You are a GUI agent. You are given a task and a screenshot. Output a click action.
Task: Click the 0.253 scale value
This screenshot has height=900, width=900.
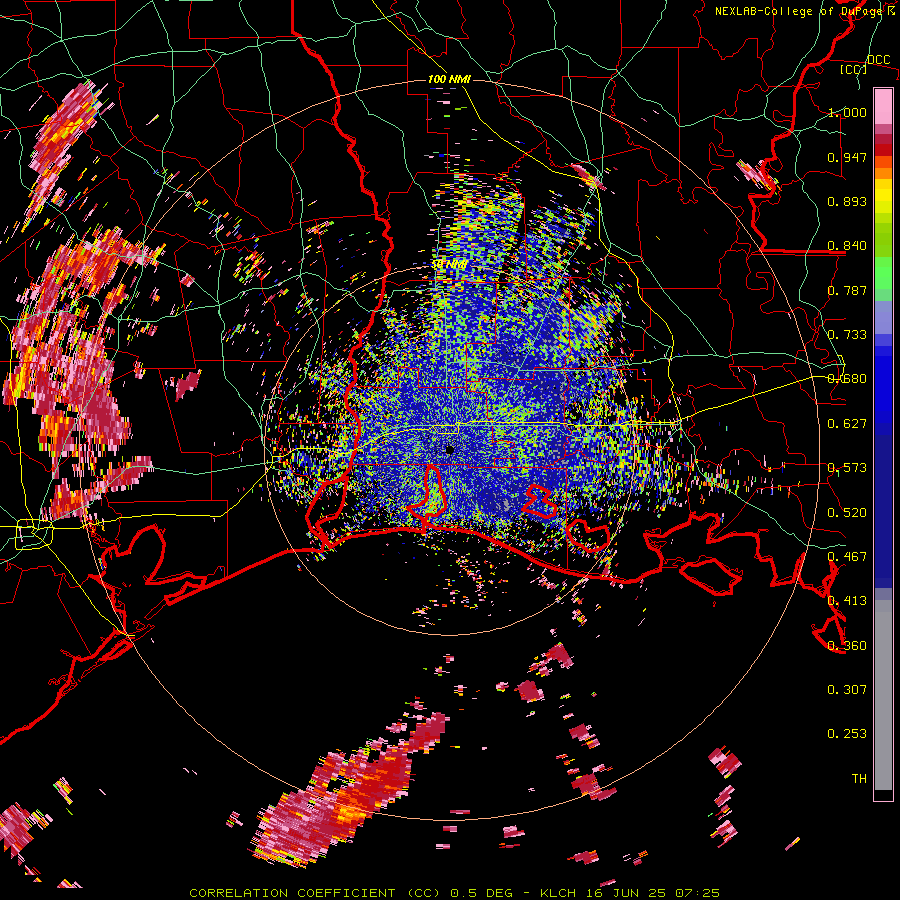click(847, 734)
